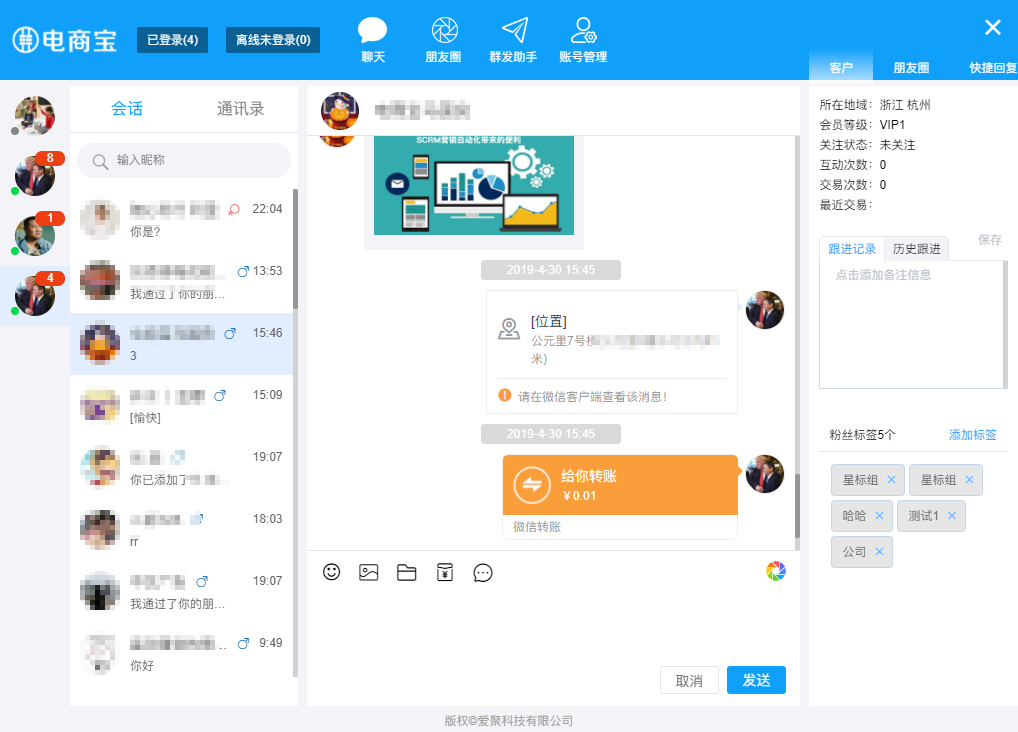1018x732 pixels.
Task: Open 聊天 chat in top navigation
Action: 373,41
